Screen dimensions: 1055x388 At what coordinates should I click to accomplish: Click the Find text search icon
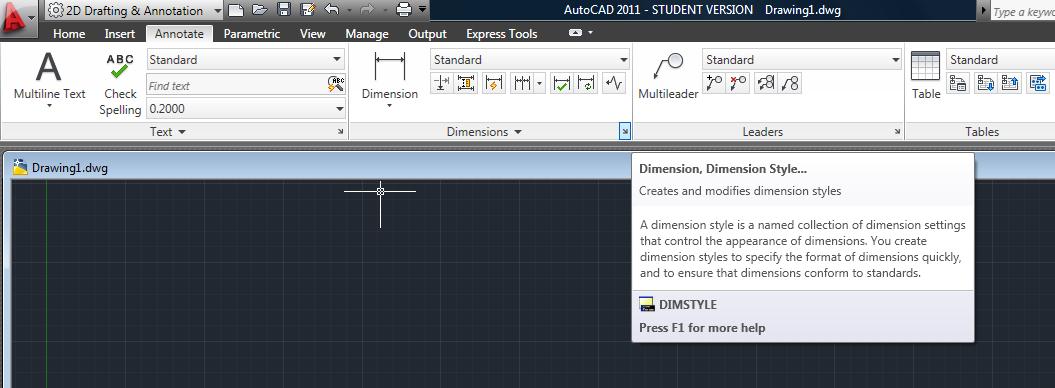tap(336, 84)
